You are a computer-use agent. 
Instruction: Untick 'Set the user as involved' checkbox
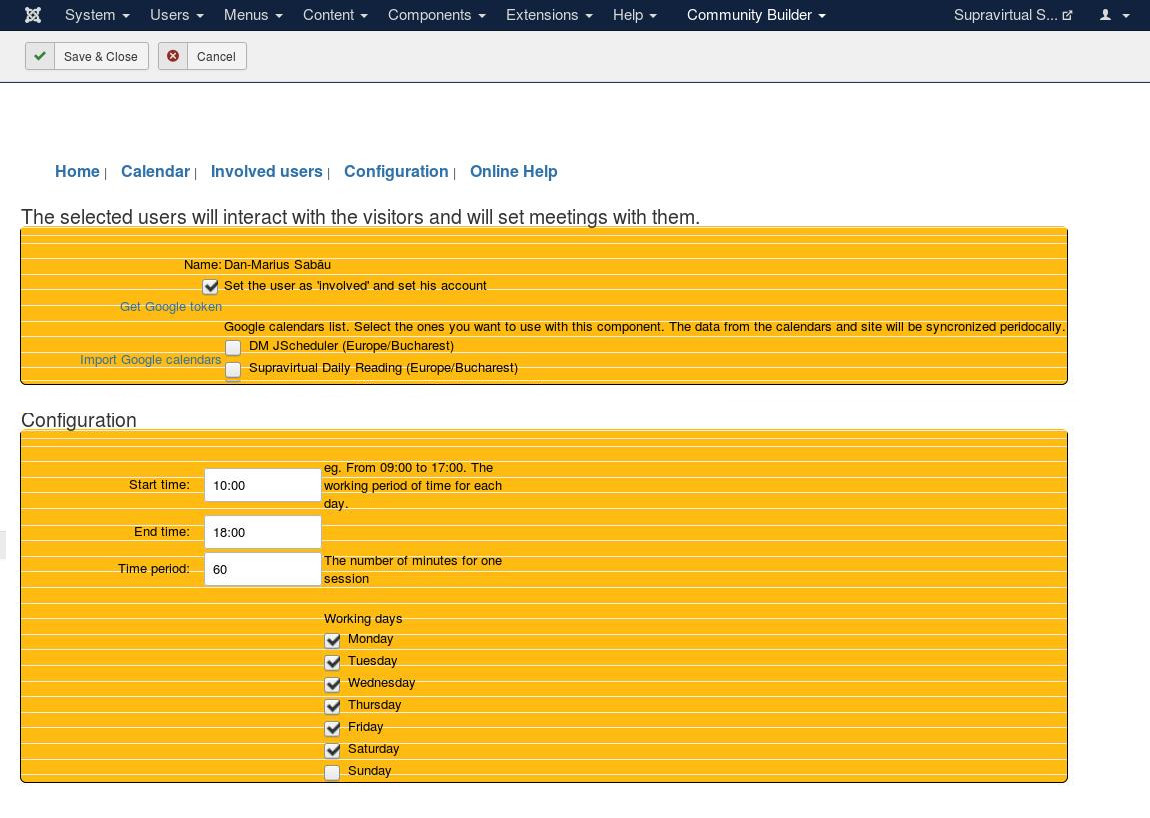point(210,286)
